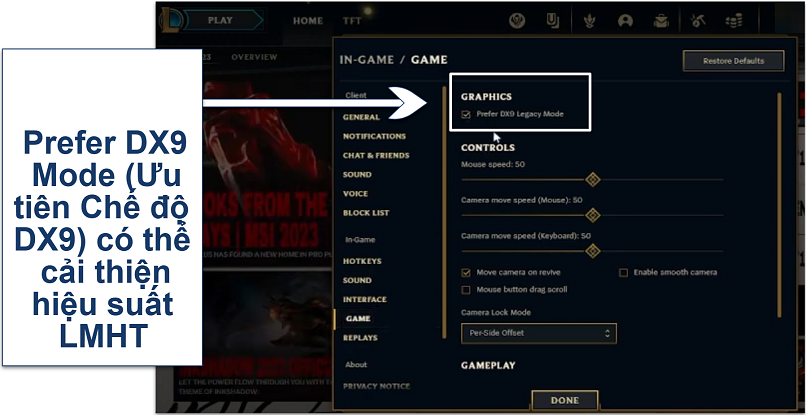The width and height of the screenshot is (806, 415).
Task: Click the settings panel vertical scrollbar
Action: coord(779,205)
